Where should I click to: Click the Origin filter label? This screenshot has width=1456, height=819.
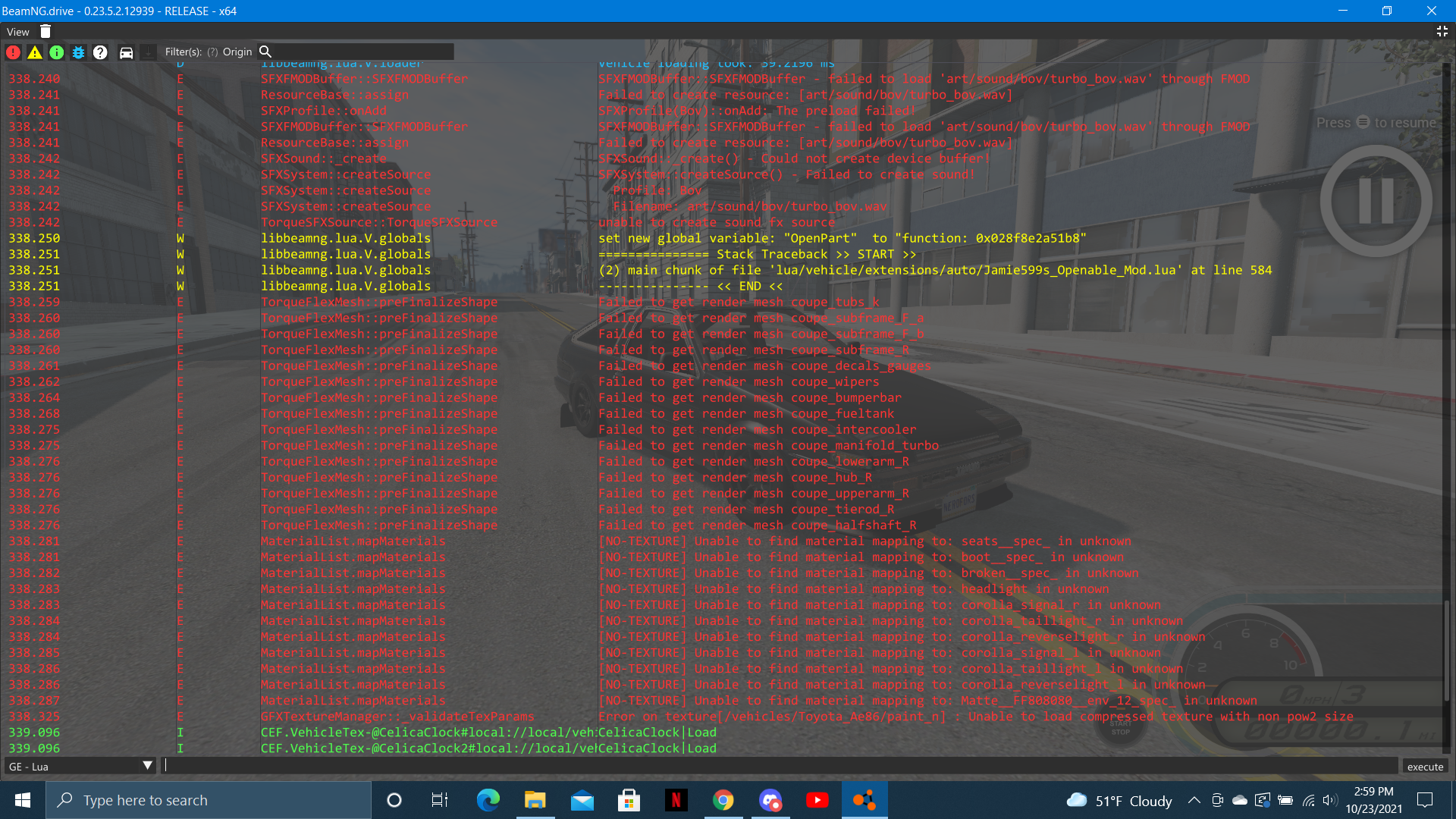click(237, 52)
